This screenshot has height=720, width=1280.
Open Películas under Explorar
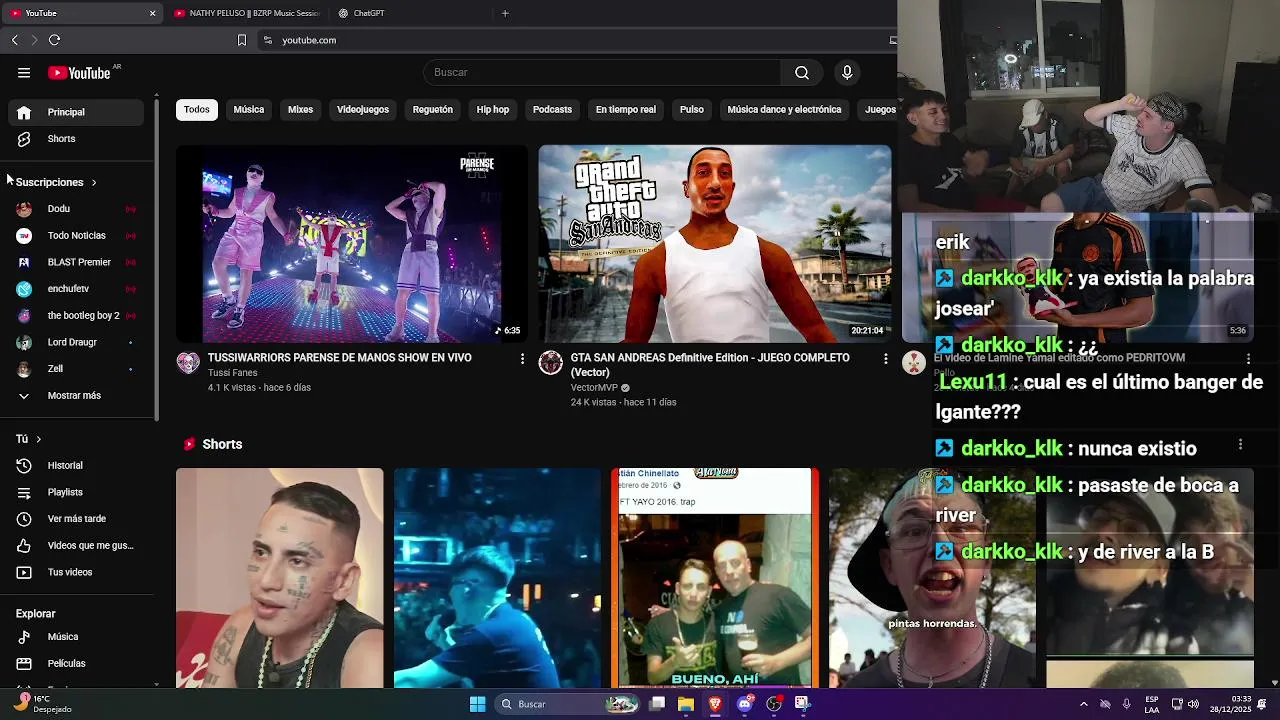pos(78,663)
